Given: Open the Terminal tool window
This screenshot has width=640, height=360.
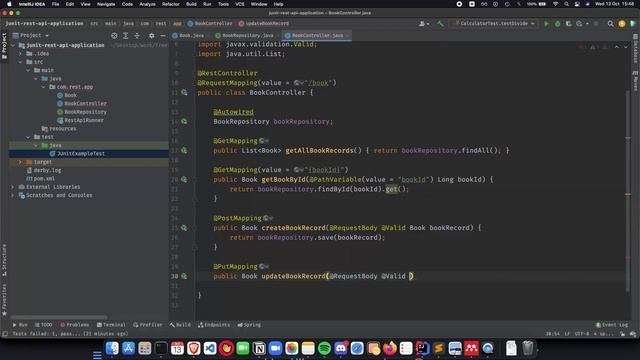Looking at the screenshot, I should pyautogui.click(x=111, y=325).
